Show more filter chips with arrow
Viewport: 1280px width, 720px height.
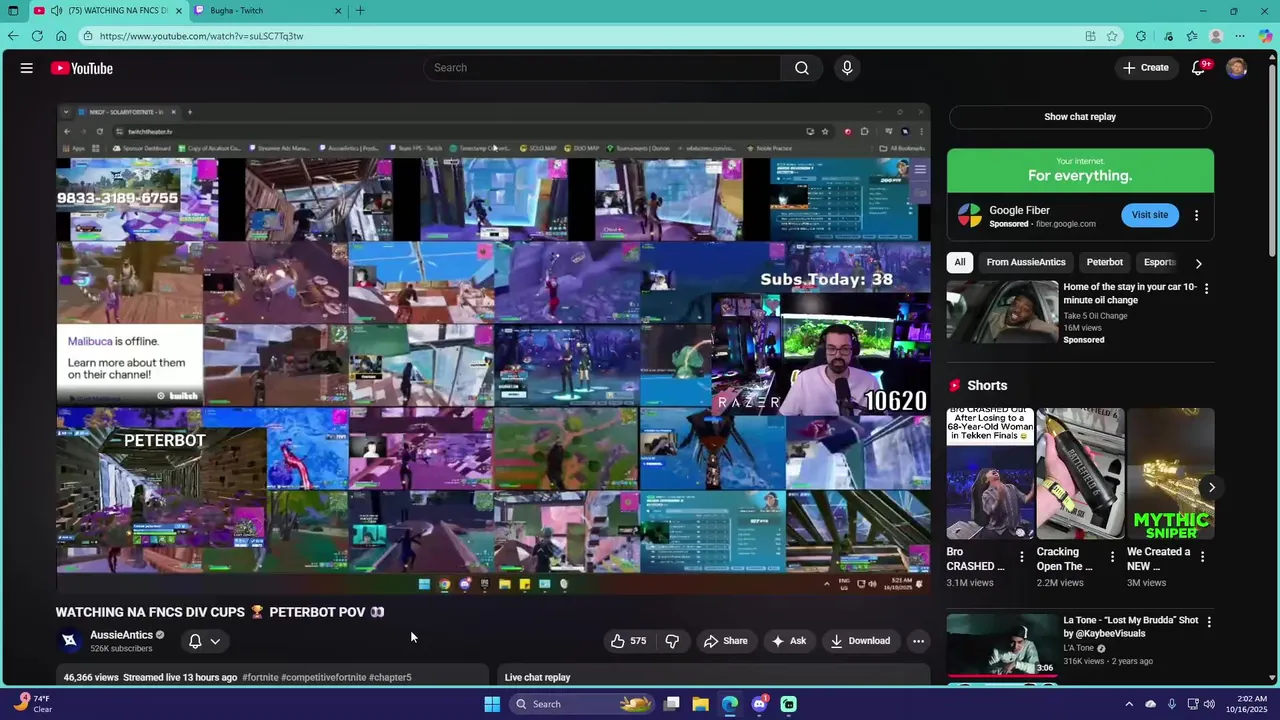pyautogui.click(x=1198, y=263)
